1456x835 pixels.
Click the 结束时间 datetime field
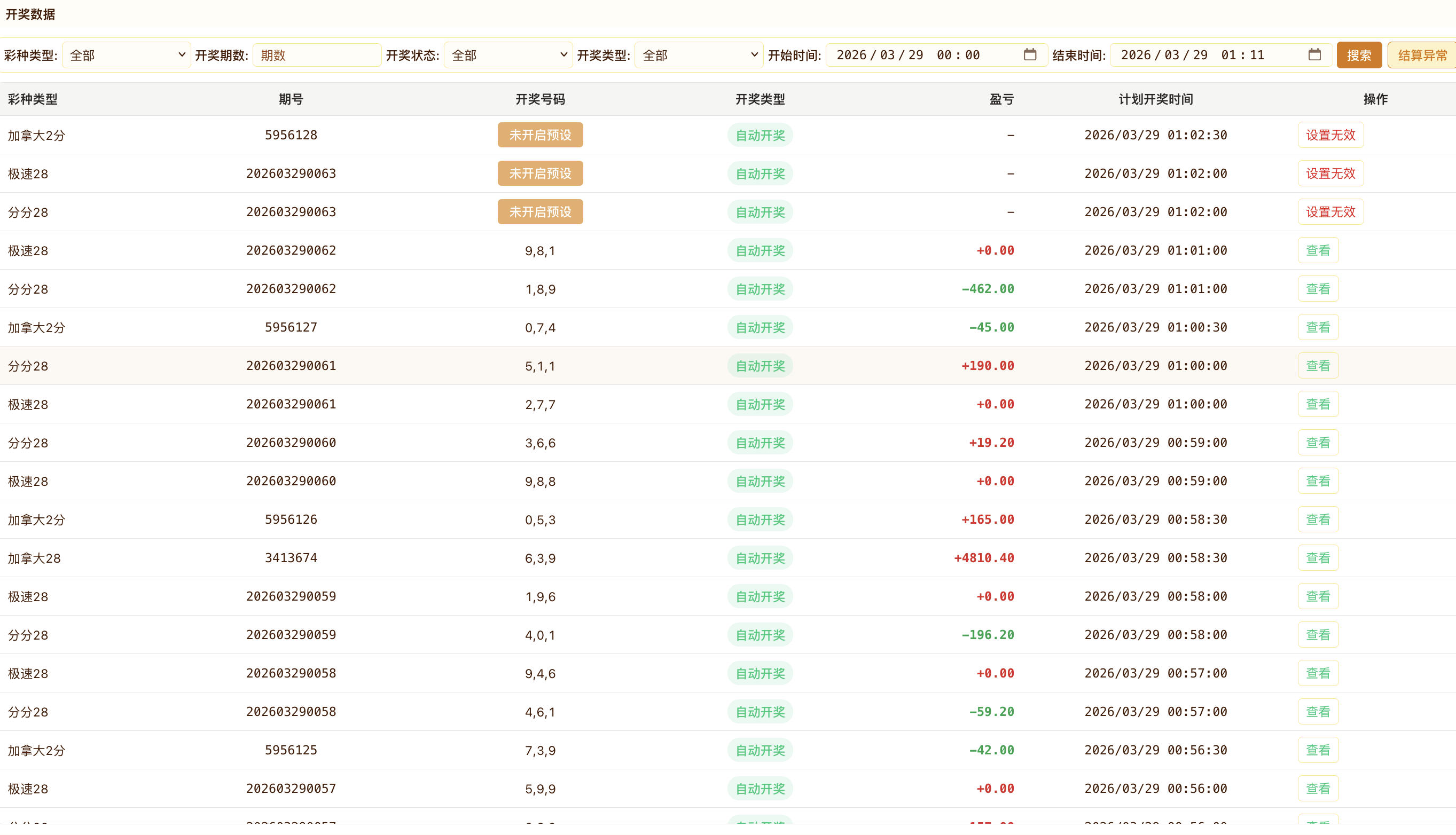(1221, 55)
